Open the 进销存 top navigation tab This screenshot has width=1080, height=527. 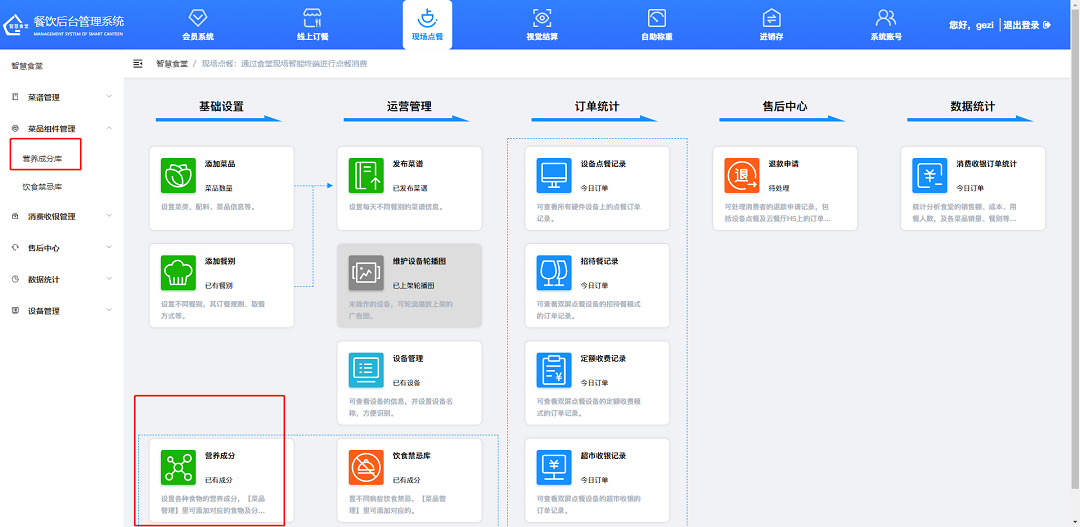coord(771,25)
